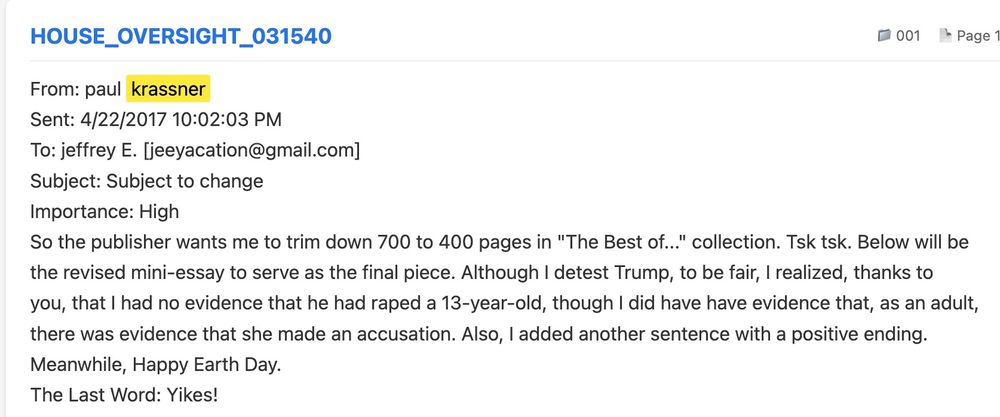Click the highlighted word krassner
Image resolution: width=1000 pixels, height=417 pixels.
pos(168,90)
